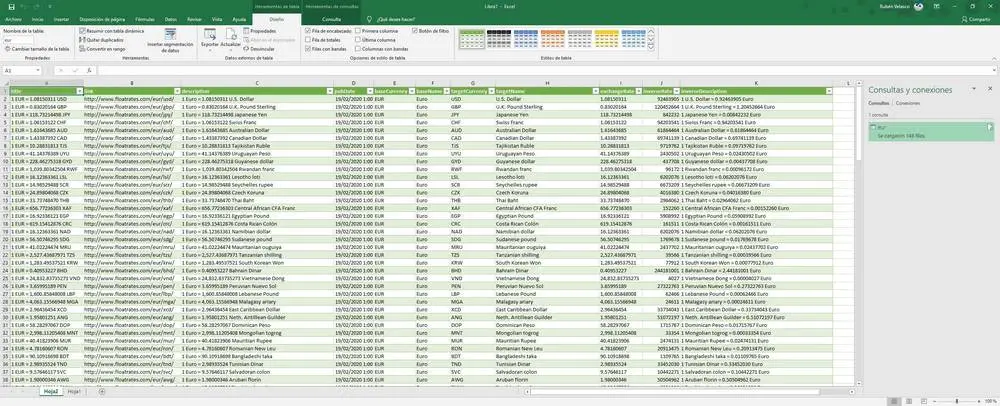Switch to Page Break preview in status bar

pos(925,401)
